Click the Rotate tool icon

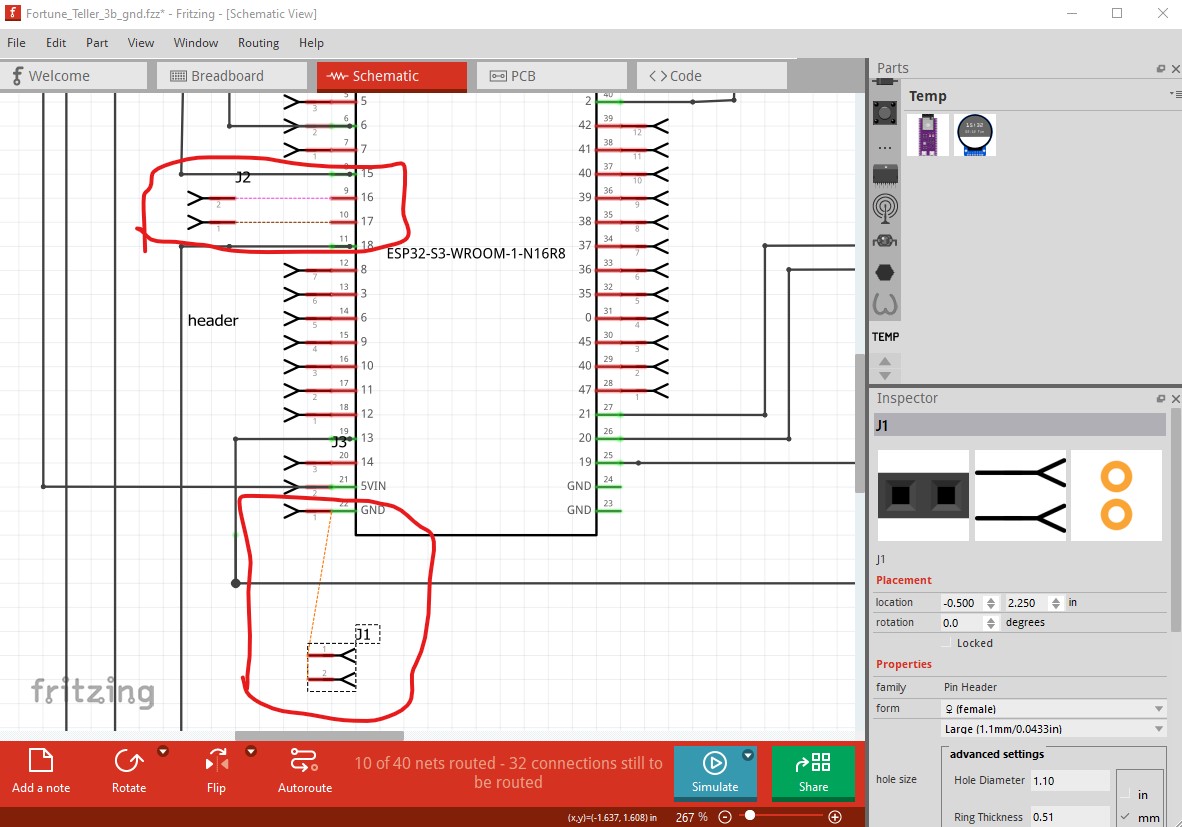point(128,762)
